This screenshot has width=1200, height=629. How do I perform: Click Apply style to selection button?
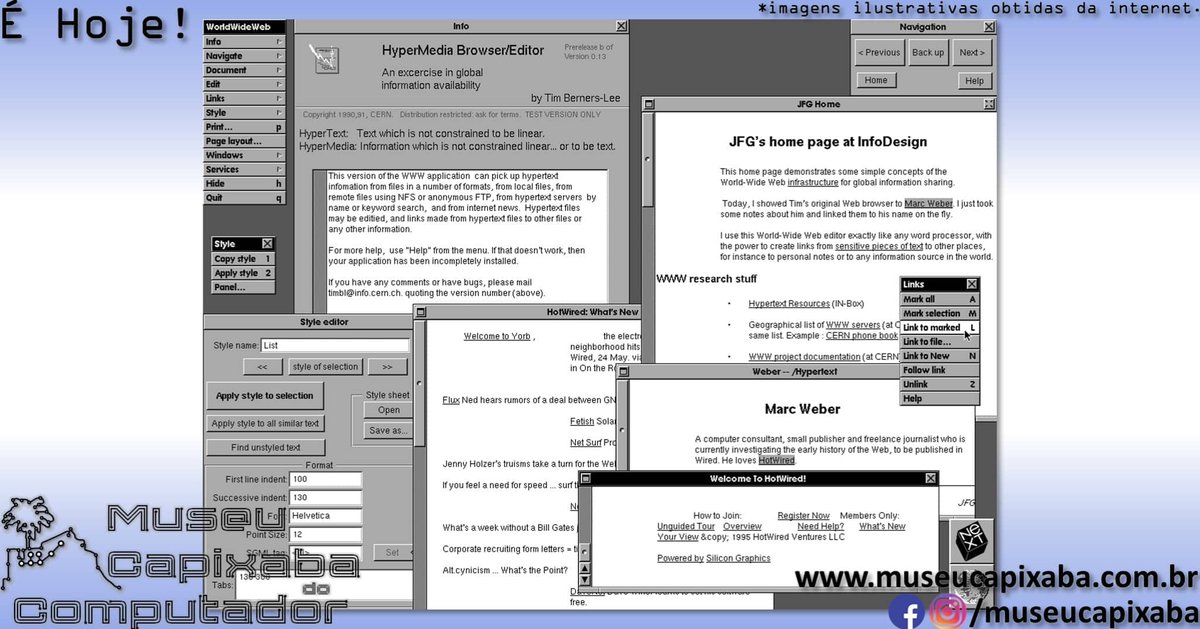pos(265,395)
